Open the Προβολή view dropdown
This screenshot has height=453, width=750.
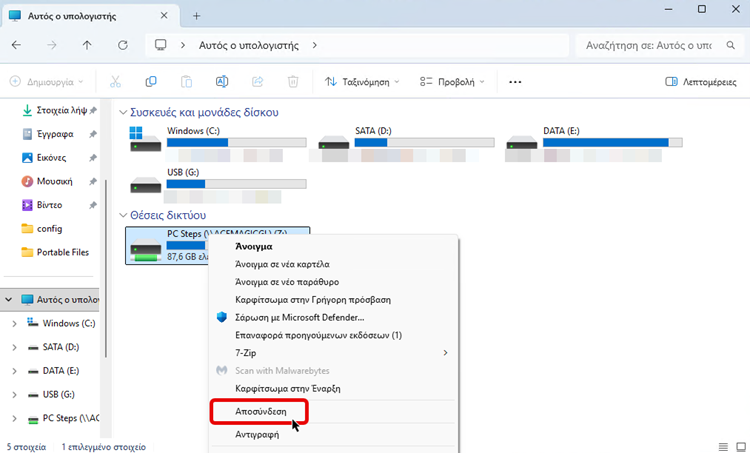(452, 82)
